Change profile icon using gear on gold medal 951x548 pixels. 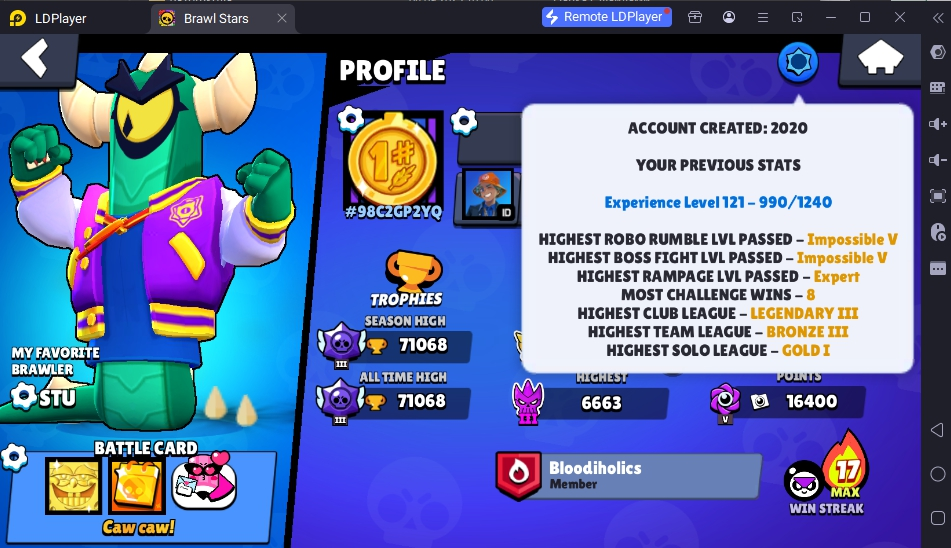[351, 119]
